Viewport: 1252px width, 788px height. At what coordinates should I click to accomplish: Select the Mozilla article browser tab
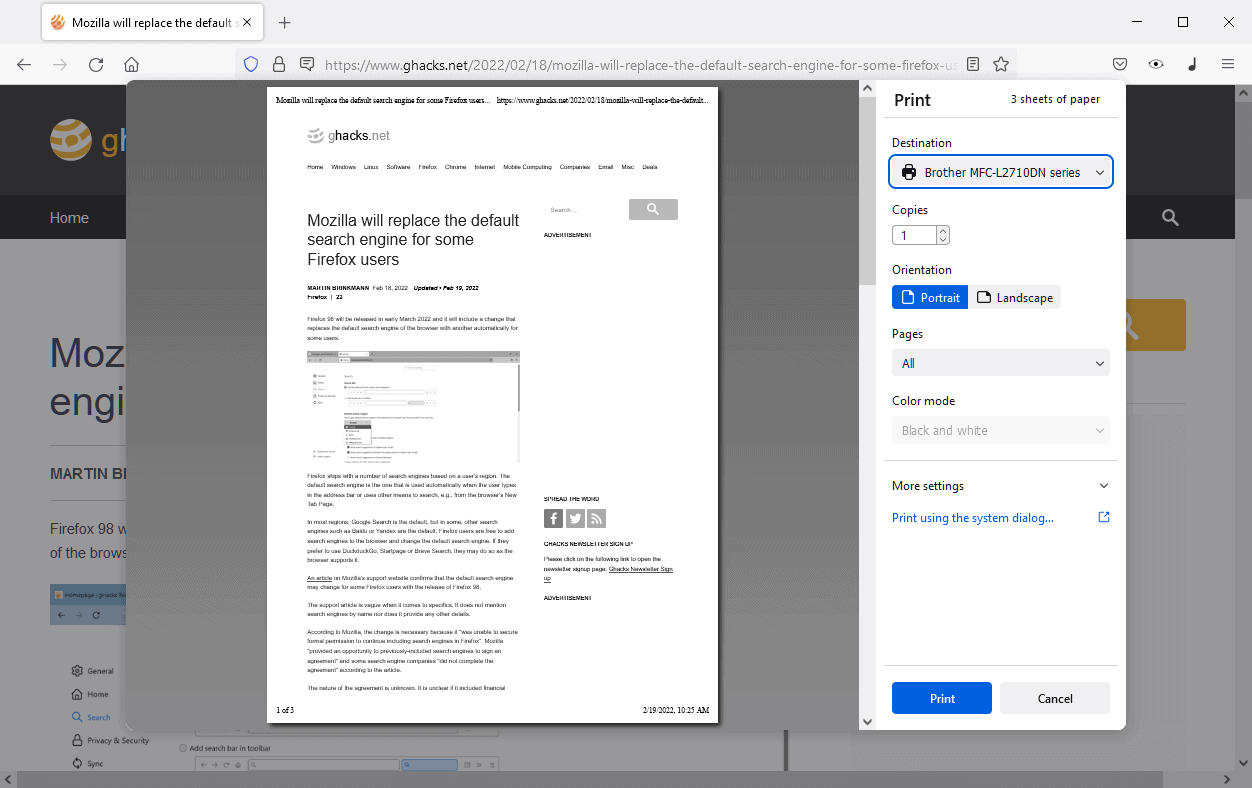[x=152, y=21]
